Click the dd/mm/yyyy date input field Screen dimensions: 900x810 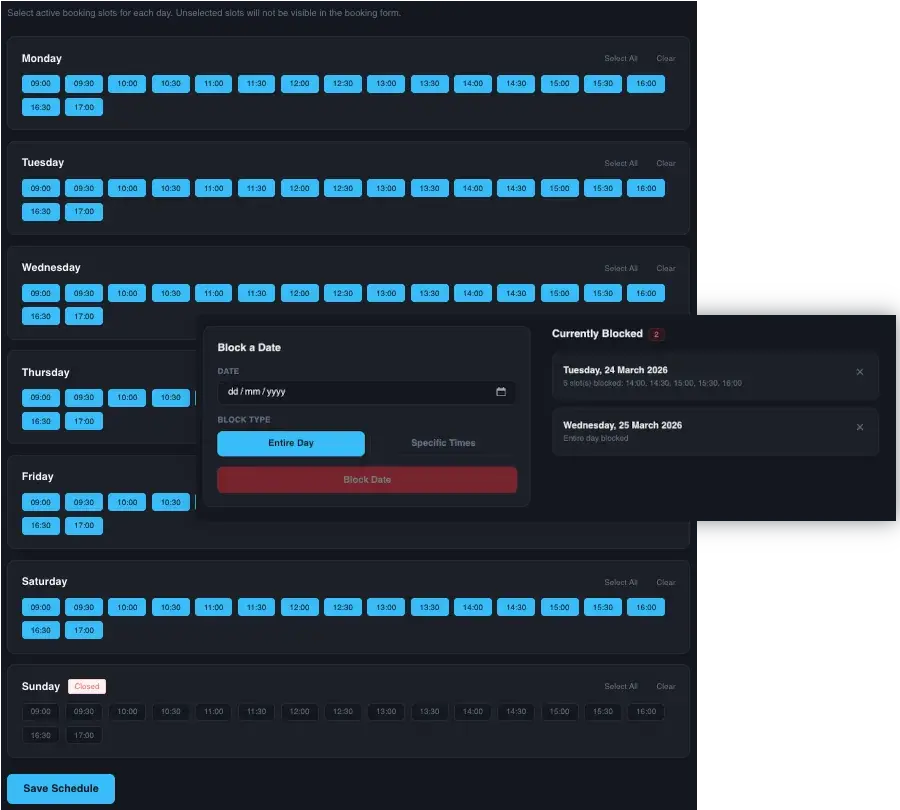coord(366,392)
